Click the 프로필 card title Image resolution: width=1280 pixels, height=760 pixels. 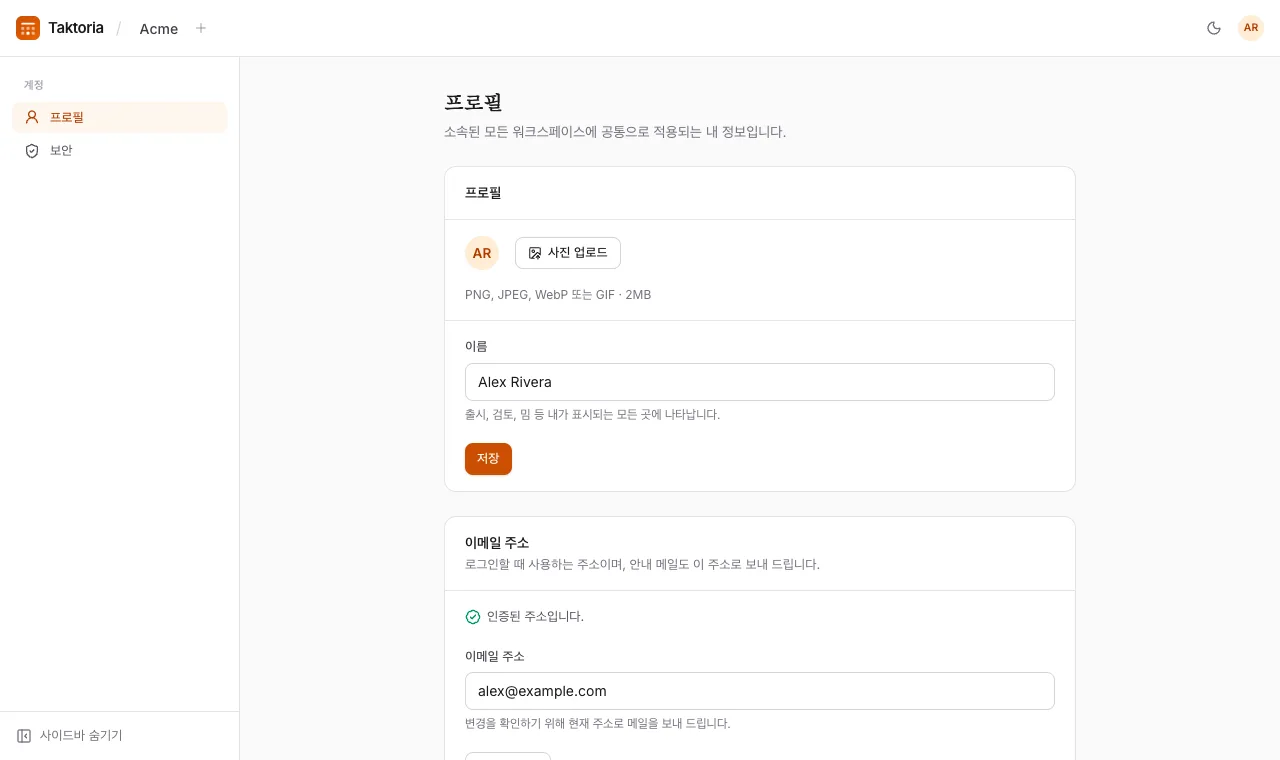pos(483,193)
